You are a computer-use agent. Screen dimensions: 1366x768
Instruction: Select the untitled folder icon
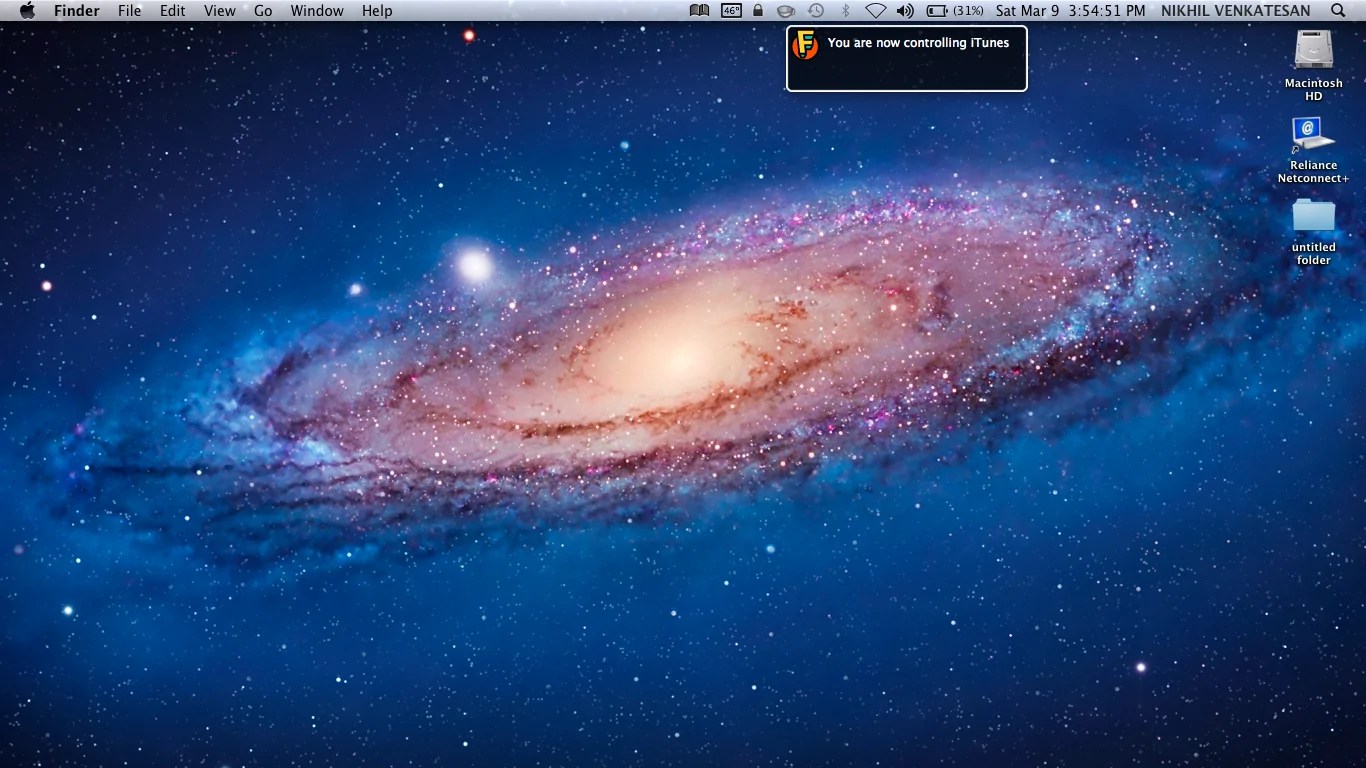[x=1314, y=216]
